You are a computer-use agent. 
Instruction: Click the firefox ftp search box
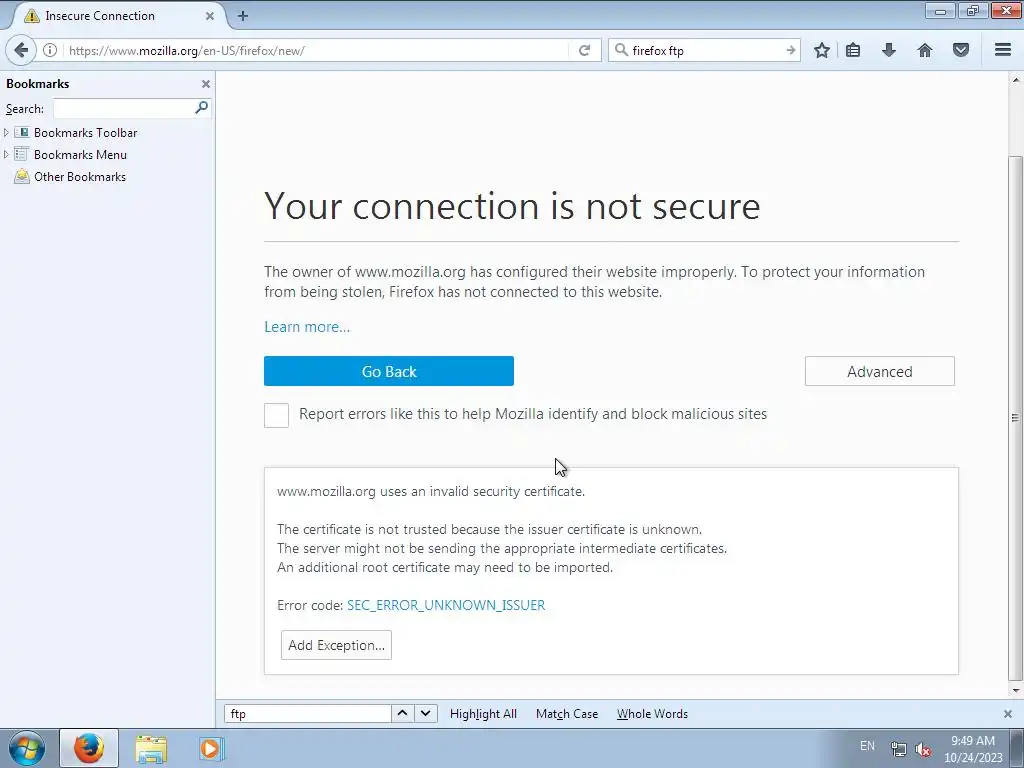pos(705,50)
